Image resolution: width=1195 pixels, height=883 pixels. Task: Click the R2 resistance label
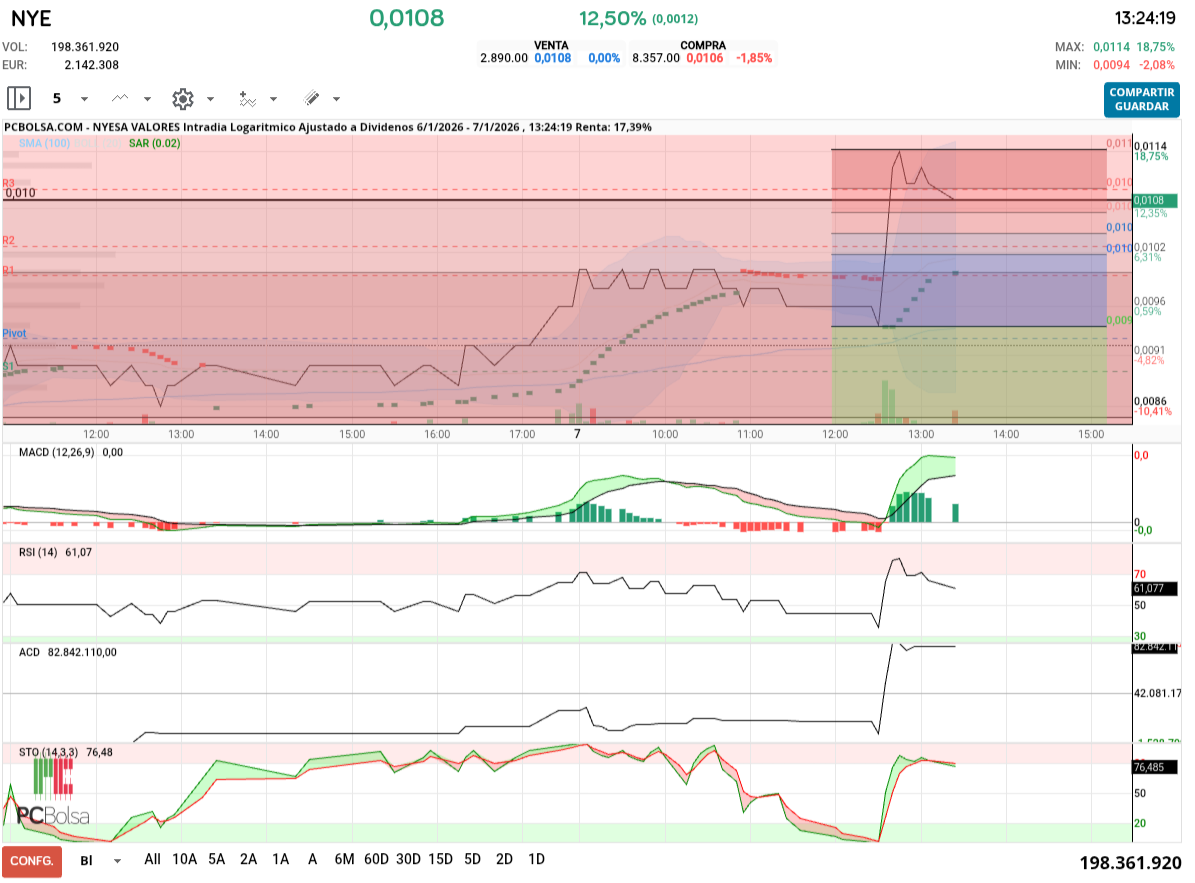tap(8, 240)
